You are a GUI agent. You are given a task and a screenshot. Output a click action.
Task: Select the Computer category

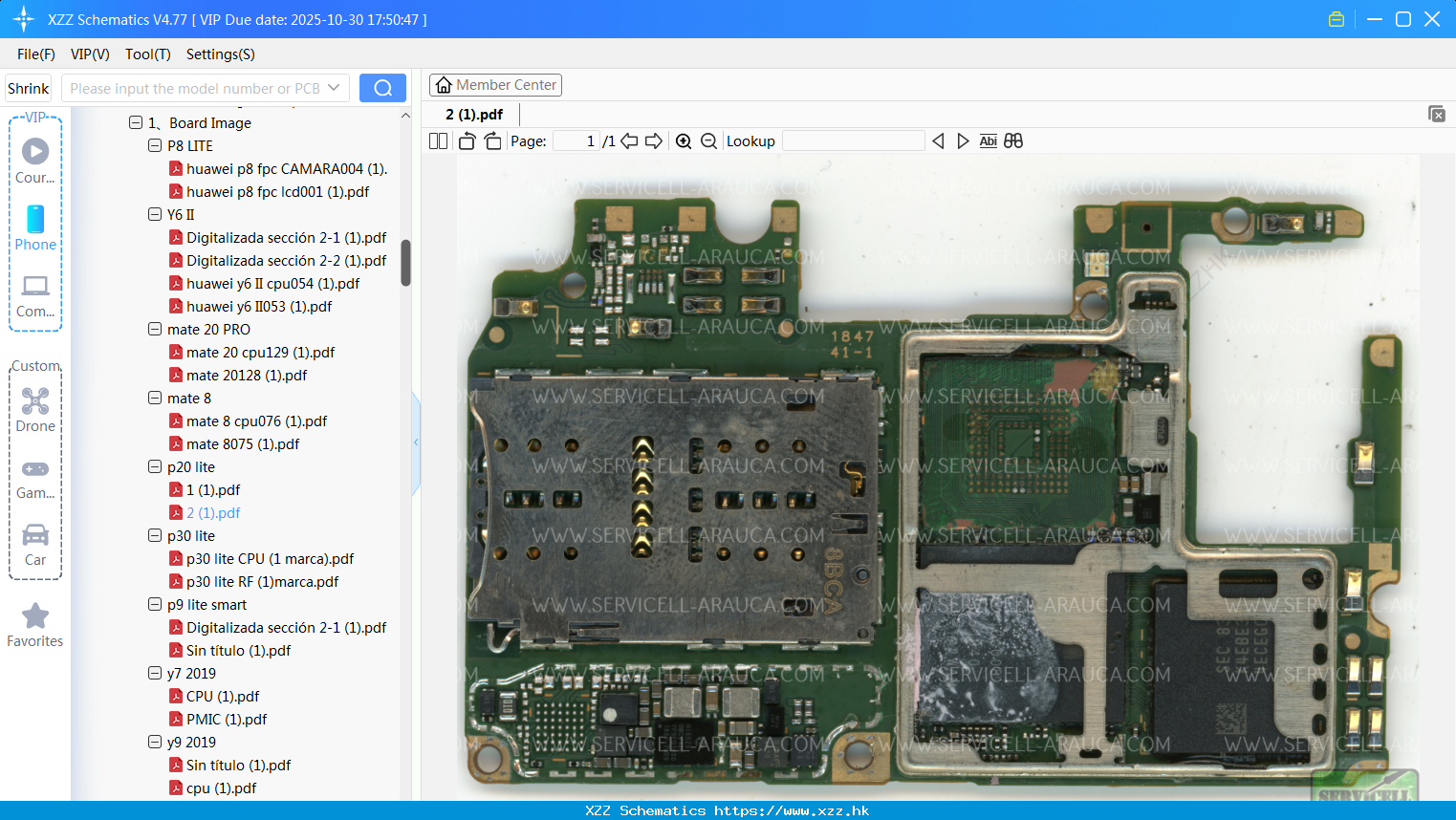[x=35, y=295]
